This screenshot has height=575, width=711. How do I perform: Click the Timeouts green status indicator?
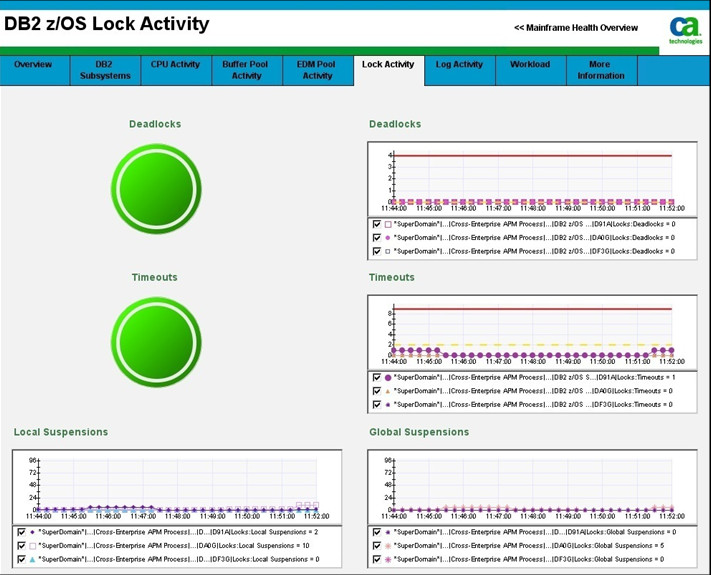(156, 342)
